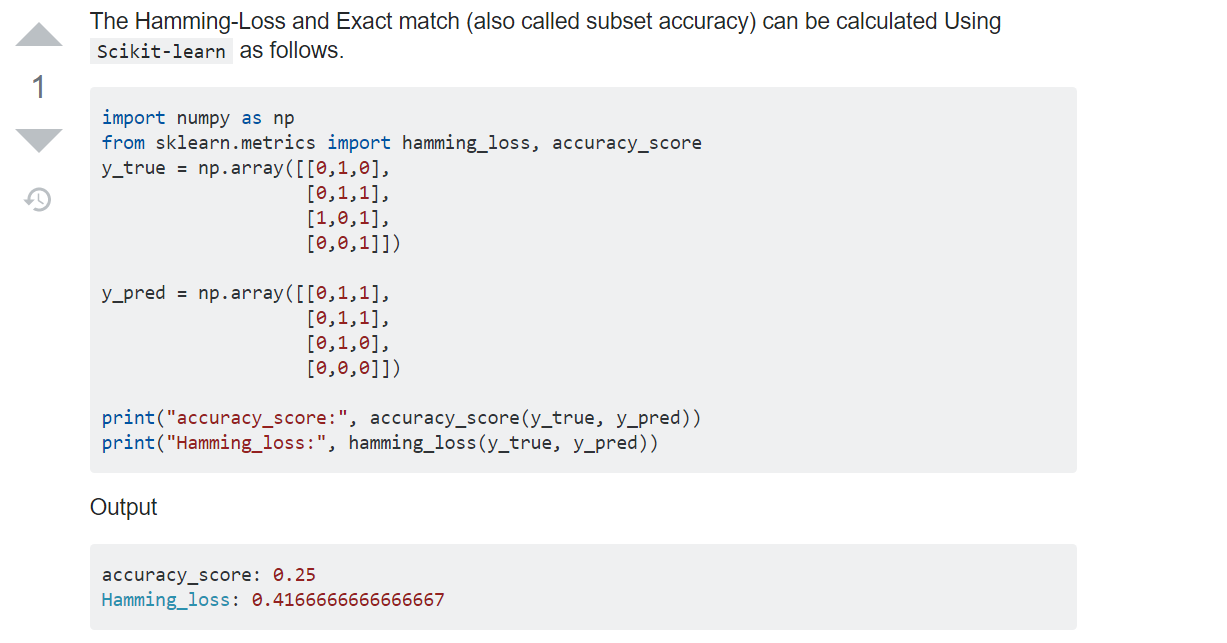Image resolution: width=1227 pixels, height=643 pixels.
Task: Click the [1,0,1] row in y_true
Action: pyautogui.click(x=347, y=218)
